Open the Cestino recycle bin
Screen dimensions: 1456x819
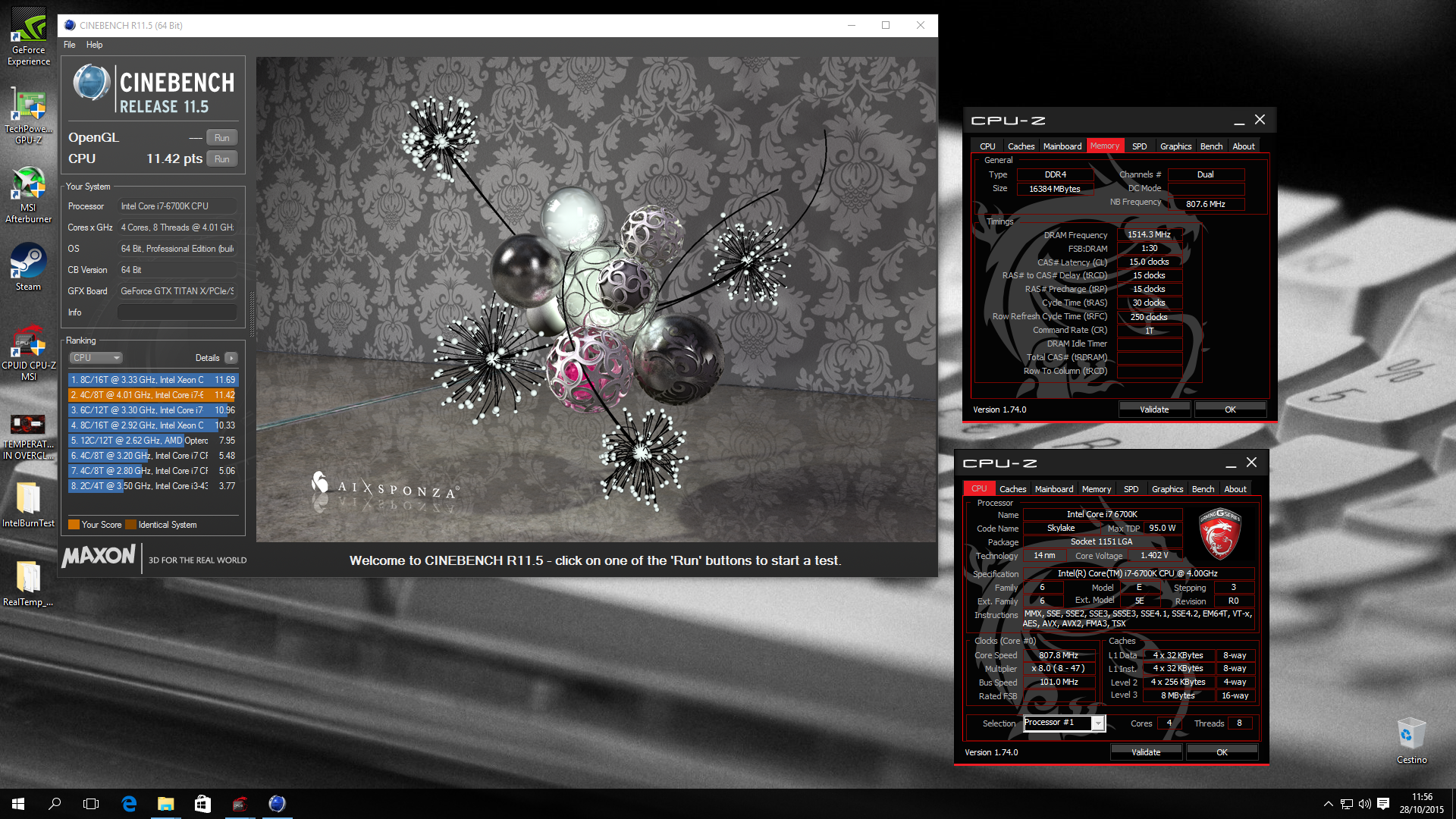click(x=1411, y=740)
